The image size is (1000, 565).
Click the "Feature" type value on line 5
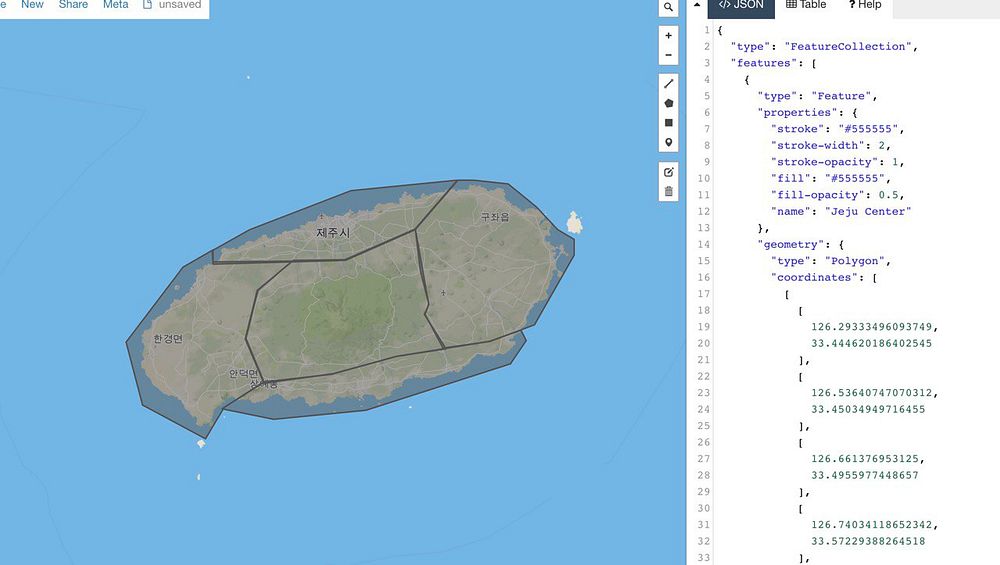tap(841, 96)
